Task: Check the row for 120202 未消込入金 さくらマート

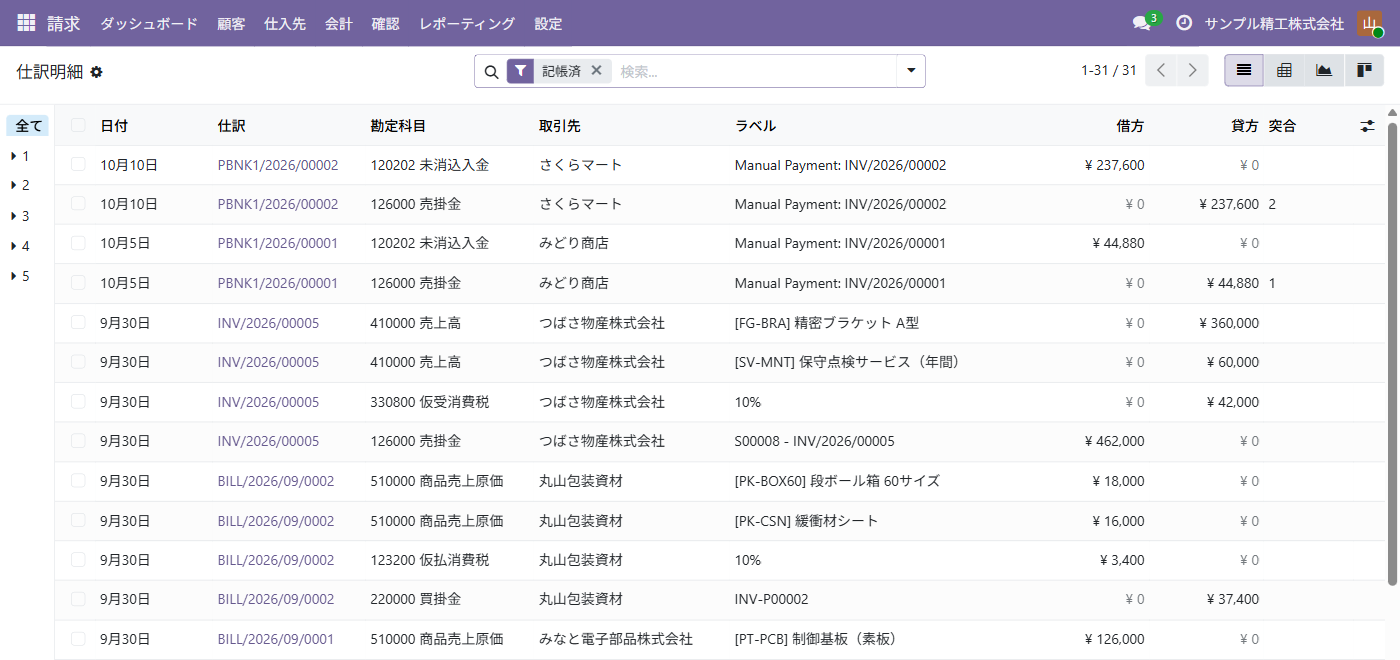Action: (78, 165)
